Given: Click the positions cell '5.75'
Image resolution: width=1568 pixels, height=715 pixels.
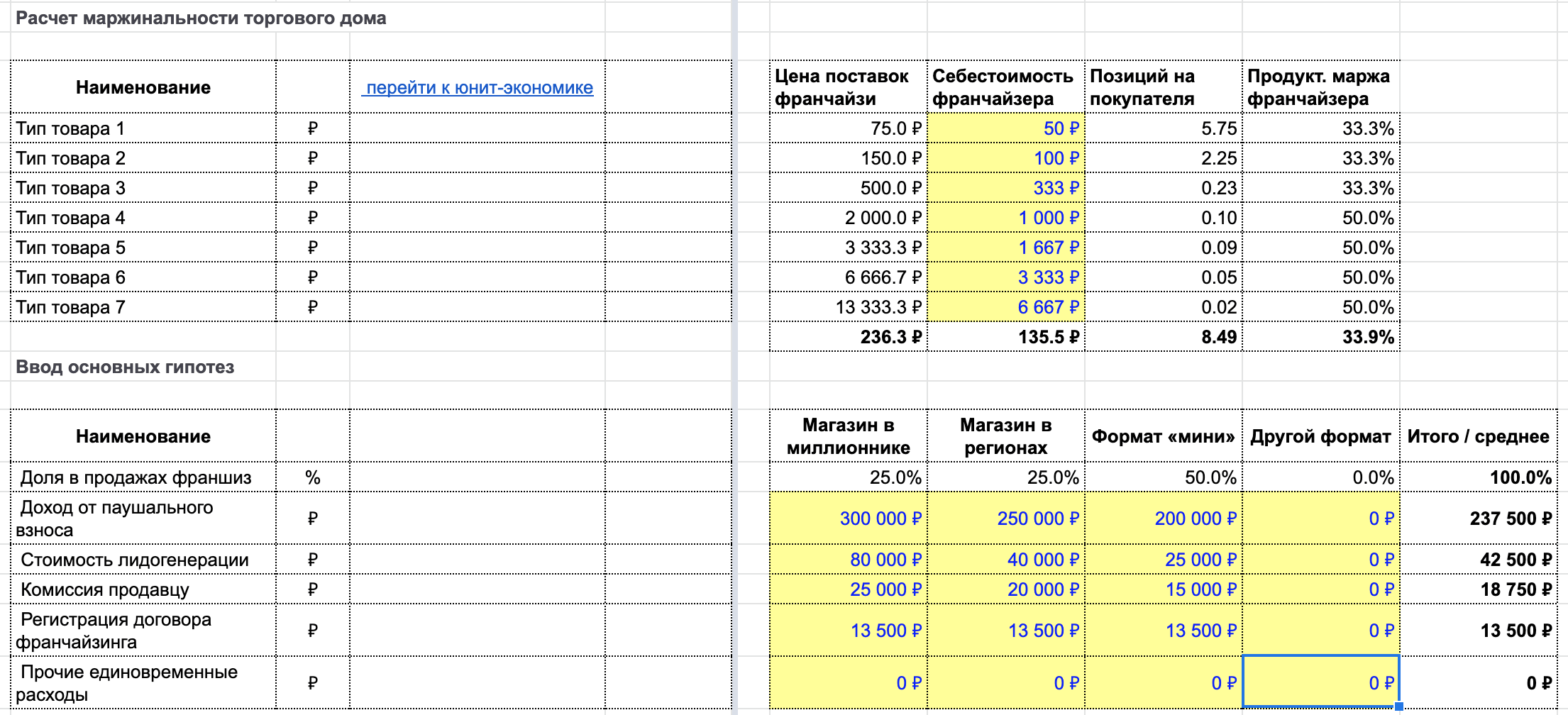Looking at the screenshot, I should [1164, 128].
